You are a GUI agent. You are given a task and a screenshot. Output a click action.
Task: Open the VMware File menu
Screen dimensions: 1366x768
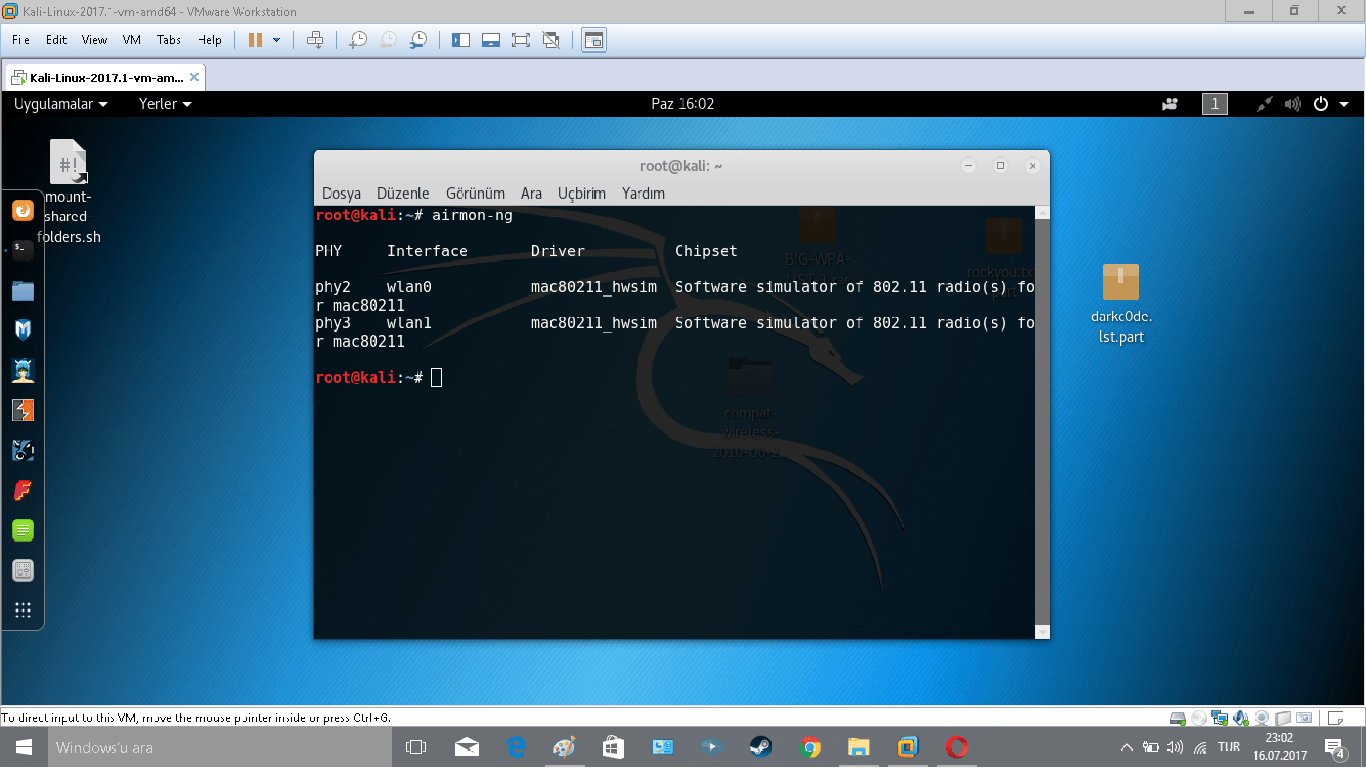tap(21, 40)
